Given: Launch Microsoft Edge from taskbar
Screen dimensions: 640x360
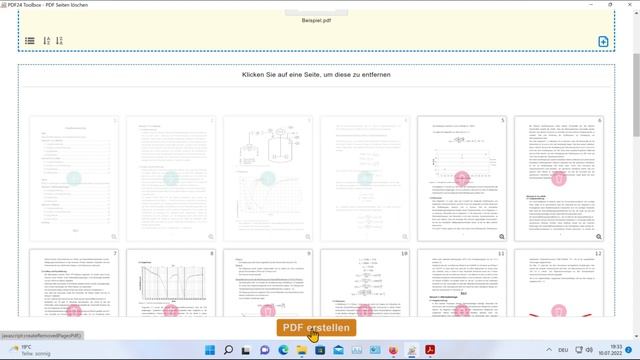Looking at the screenshot, I should 283,350.
